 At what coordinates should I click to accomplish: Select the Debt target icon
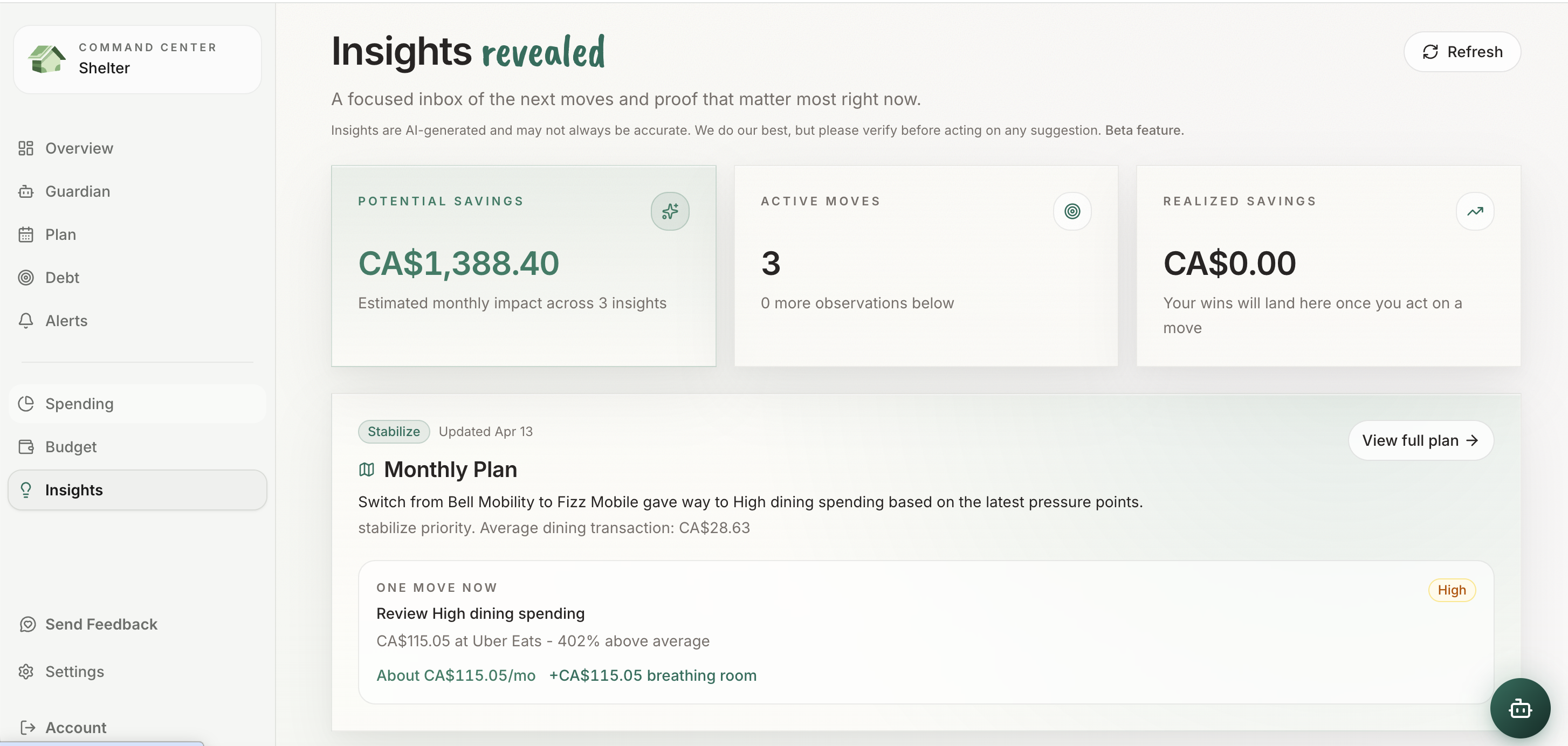point(25,278)
